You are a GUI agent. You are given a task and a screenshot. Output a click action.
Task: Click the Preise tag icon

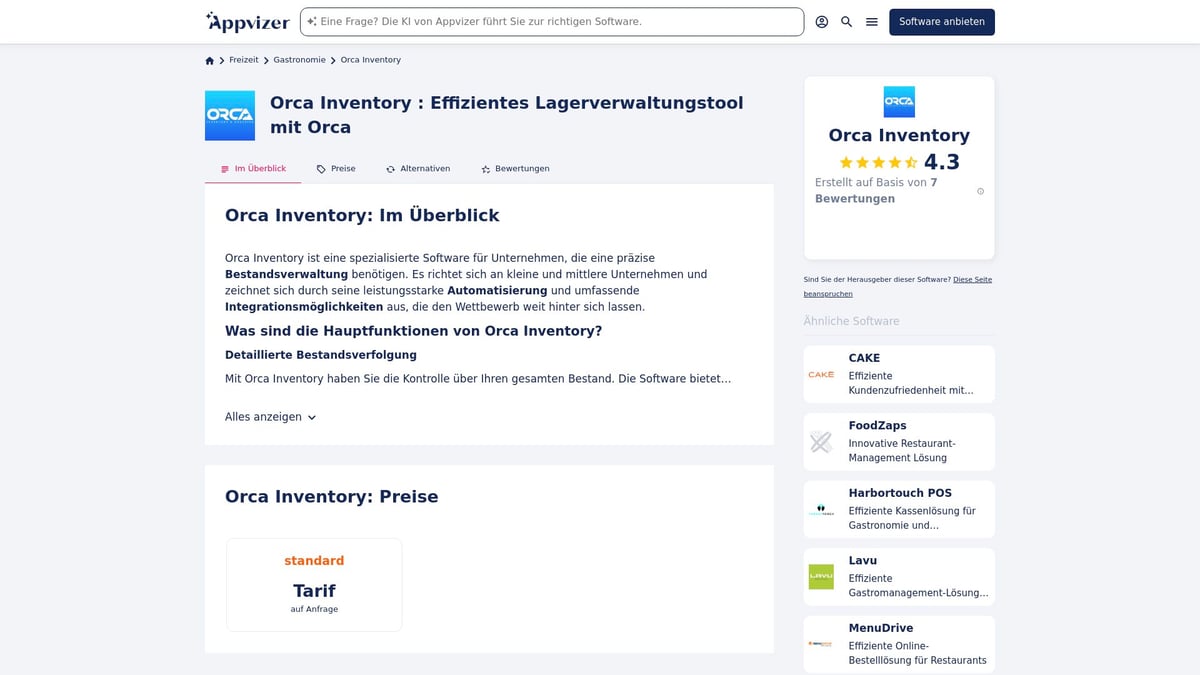(x=320, y=168)
